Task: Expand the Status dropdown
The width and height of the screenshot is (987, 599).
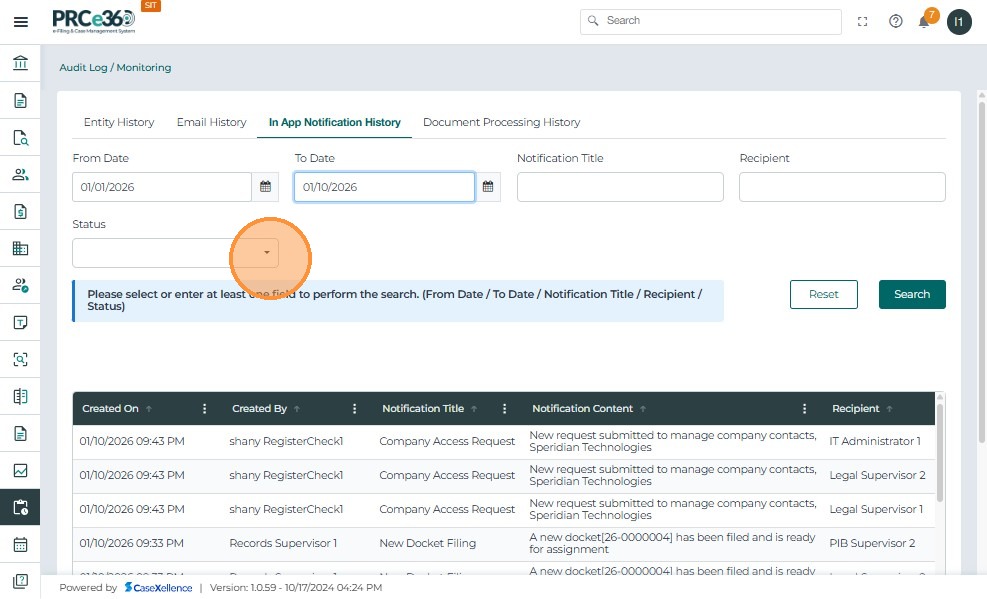Action: pyautogui.click(x=266, y=253)
